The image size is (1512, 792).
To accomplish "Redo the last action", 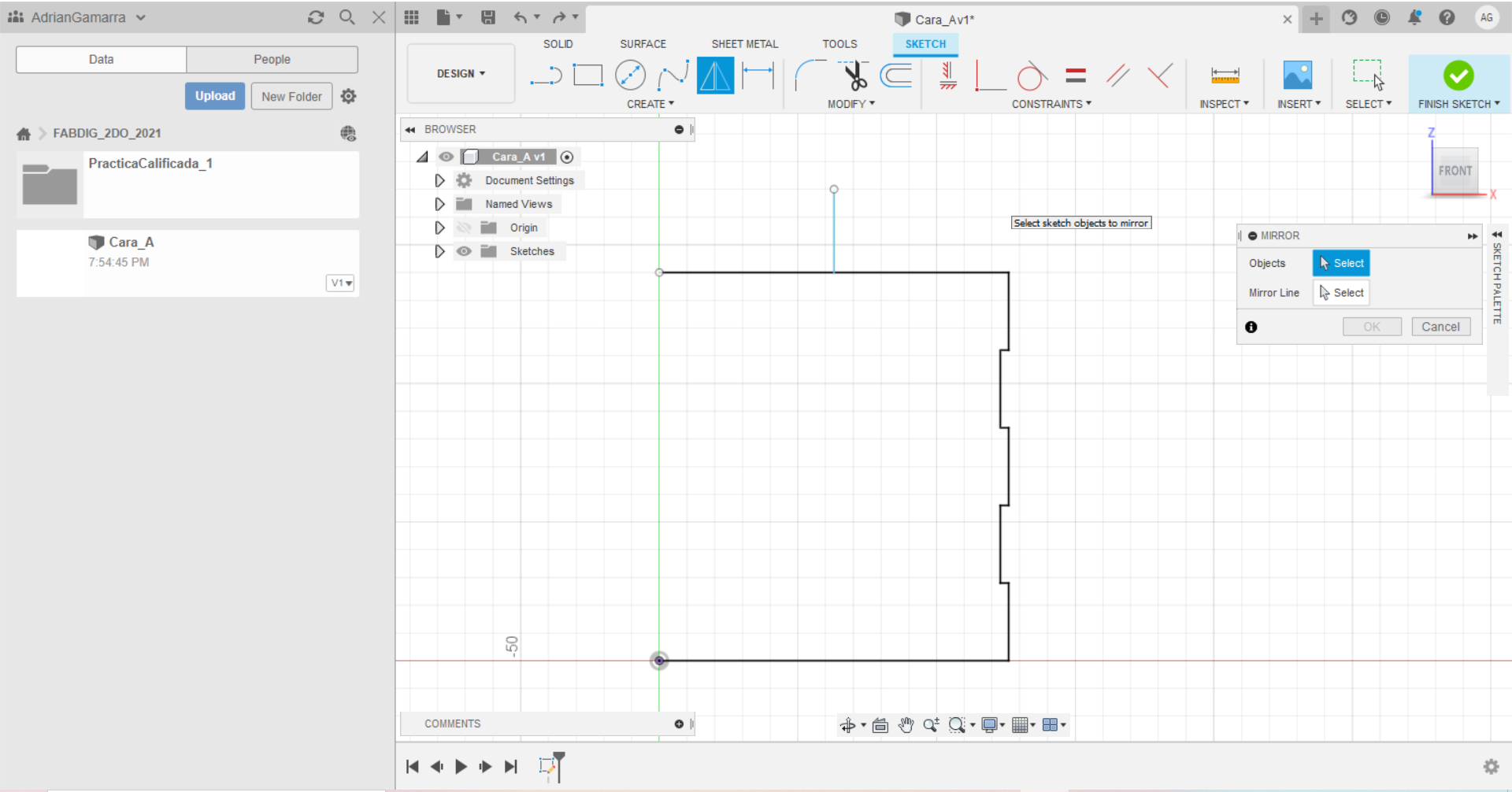I will click(559, 17).
